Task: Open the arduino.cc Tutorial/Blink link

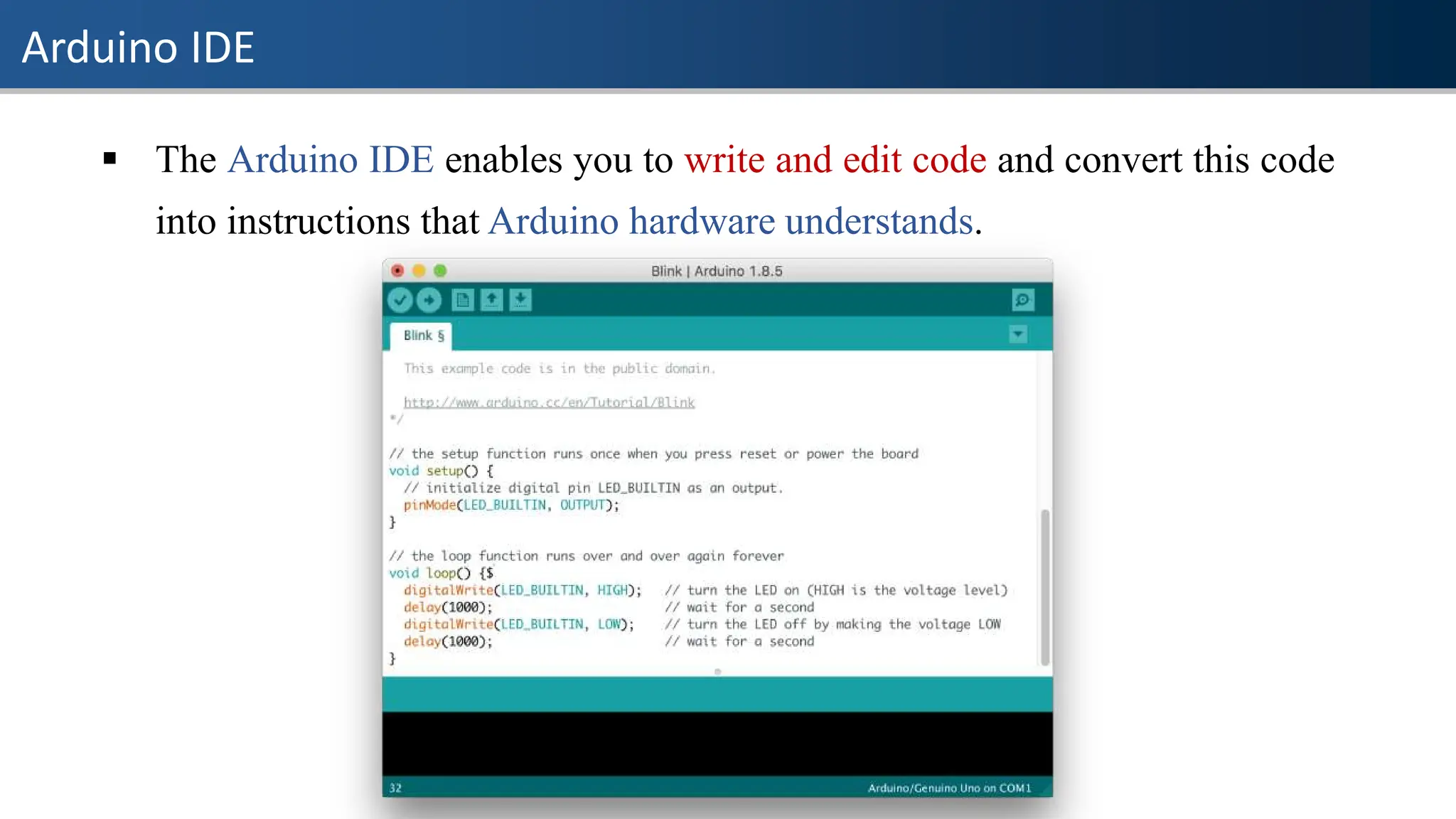Action: click(x=549, y=402)
